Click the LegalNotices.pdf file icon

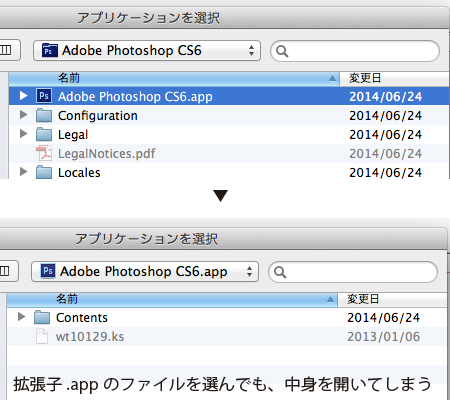tap(44, 153)
